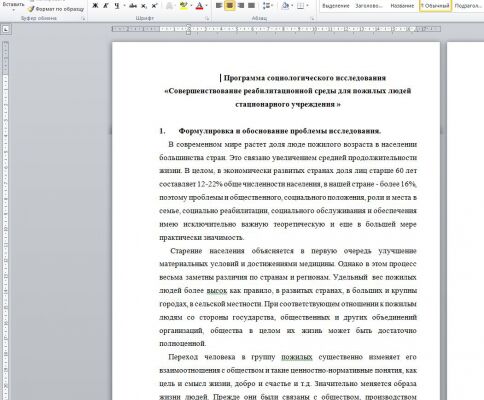
Task: Open the line spacing dropdown arrow
Action: click(x=272, y=6)
